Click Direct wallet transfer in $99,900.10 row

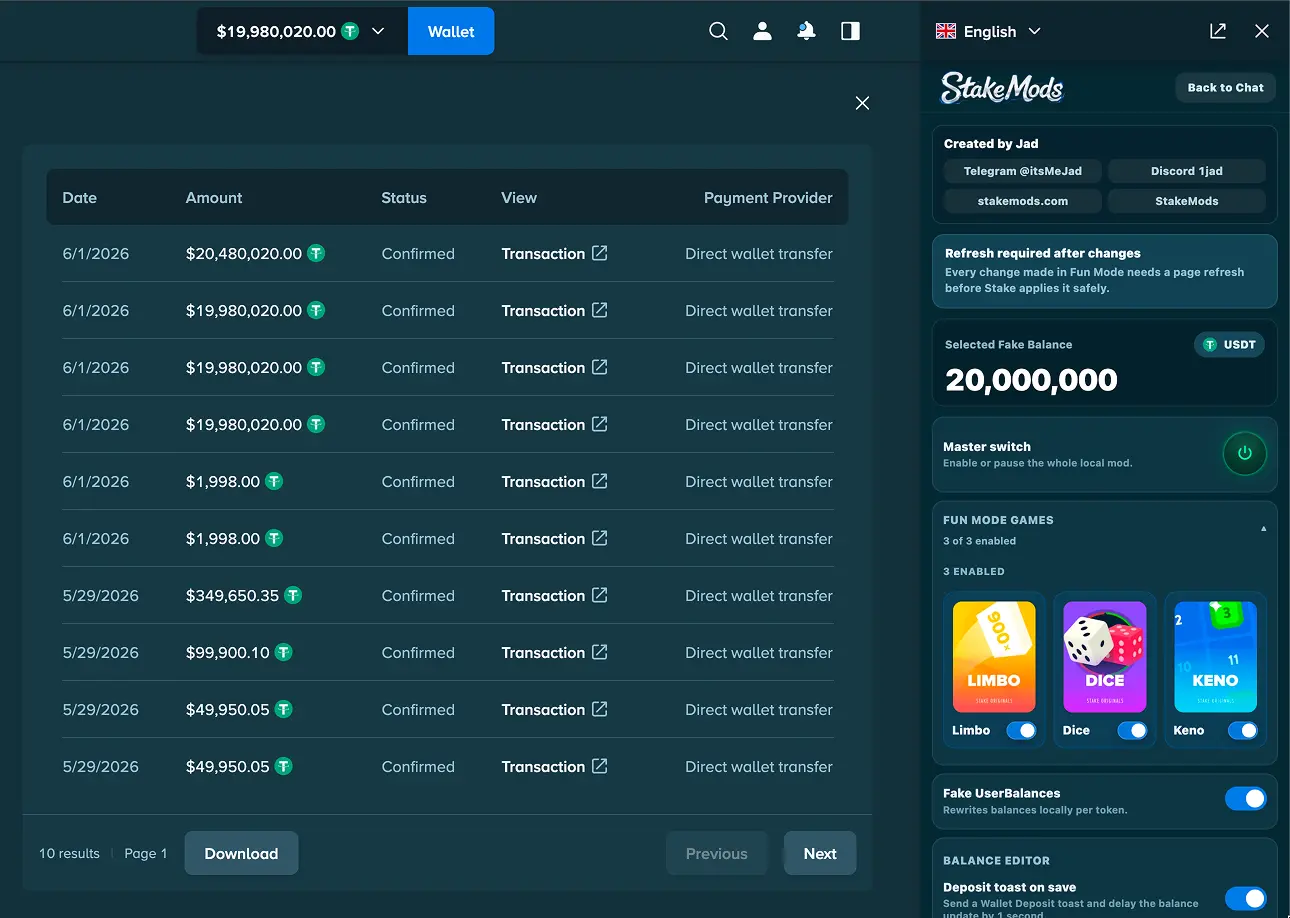pos(759,652)
